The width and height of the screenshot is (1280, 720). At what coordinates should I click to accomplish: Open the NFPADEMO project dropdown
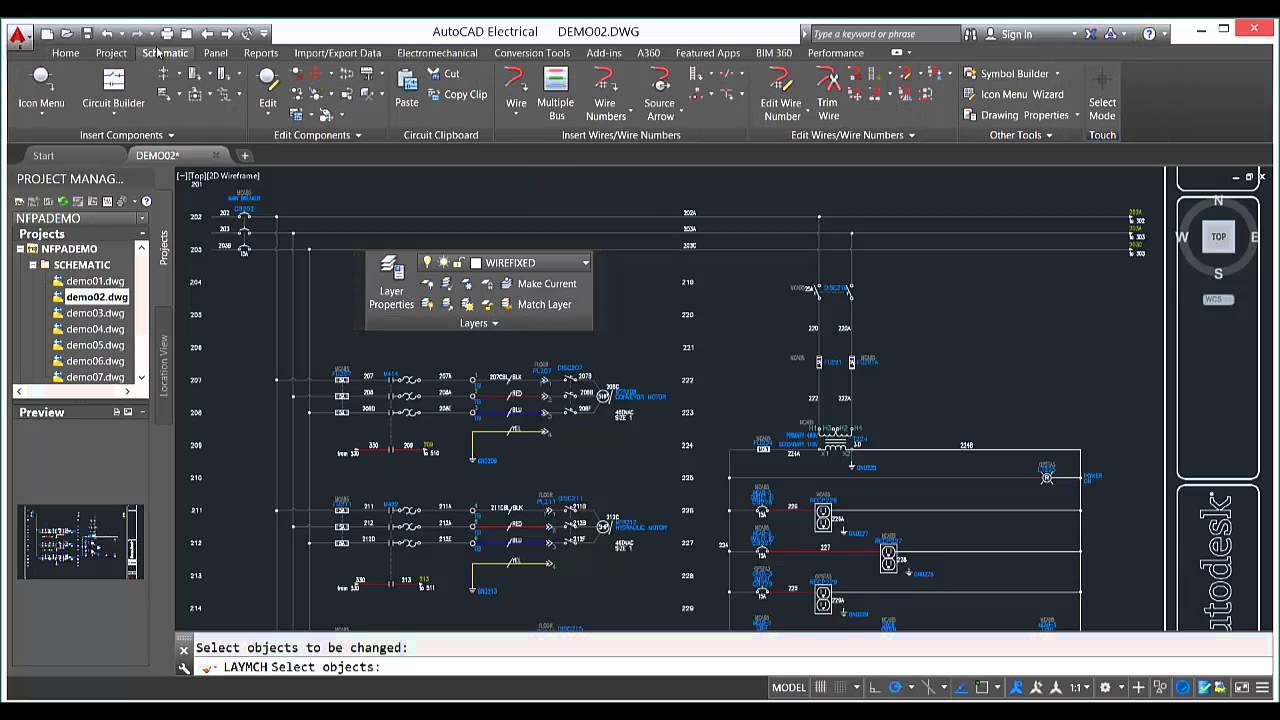tap(142, 218)
